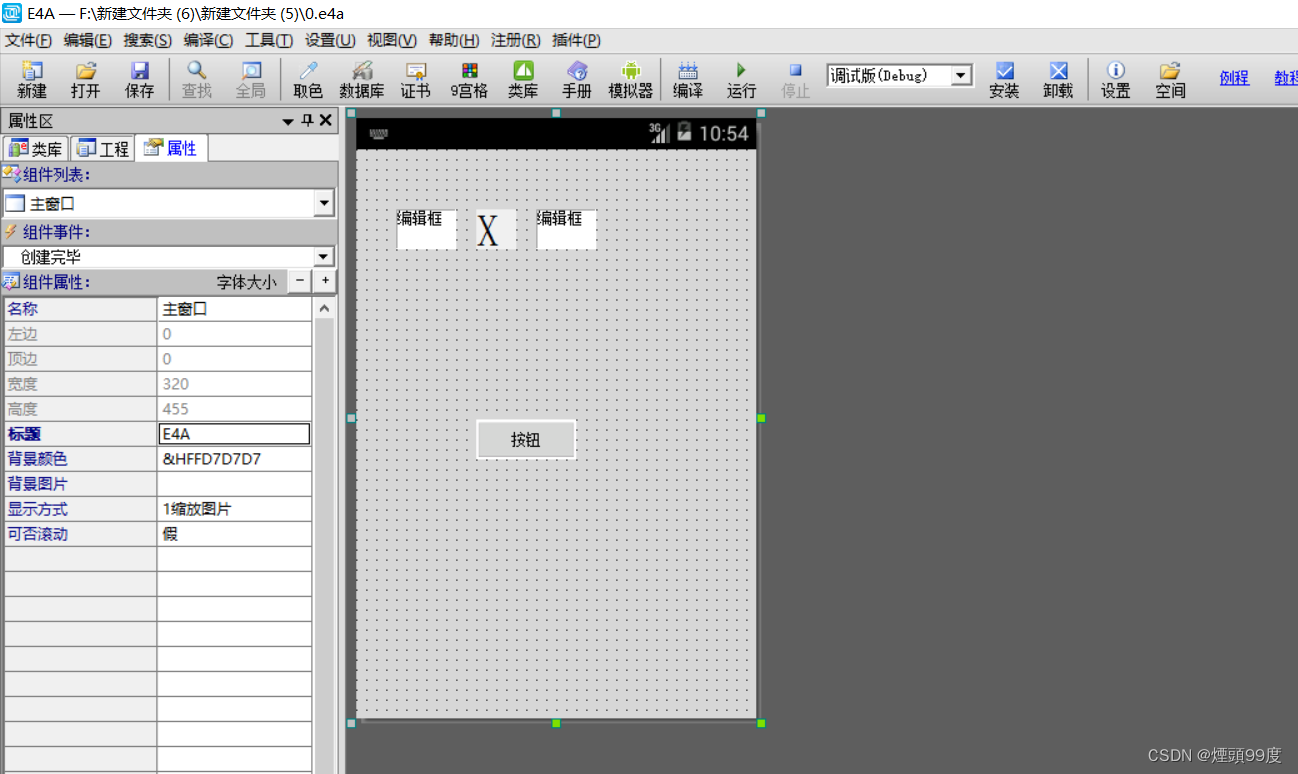Click the 标题 value field E4A
Viewport: 1298px width, 774px height.
pos(234,434)
